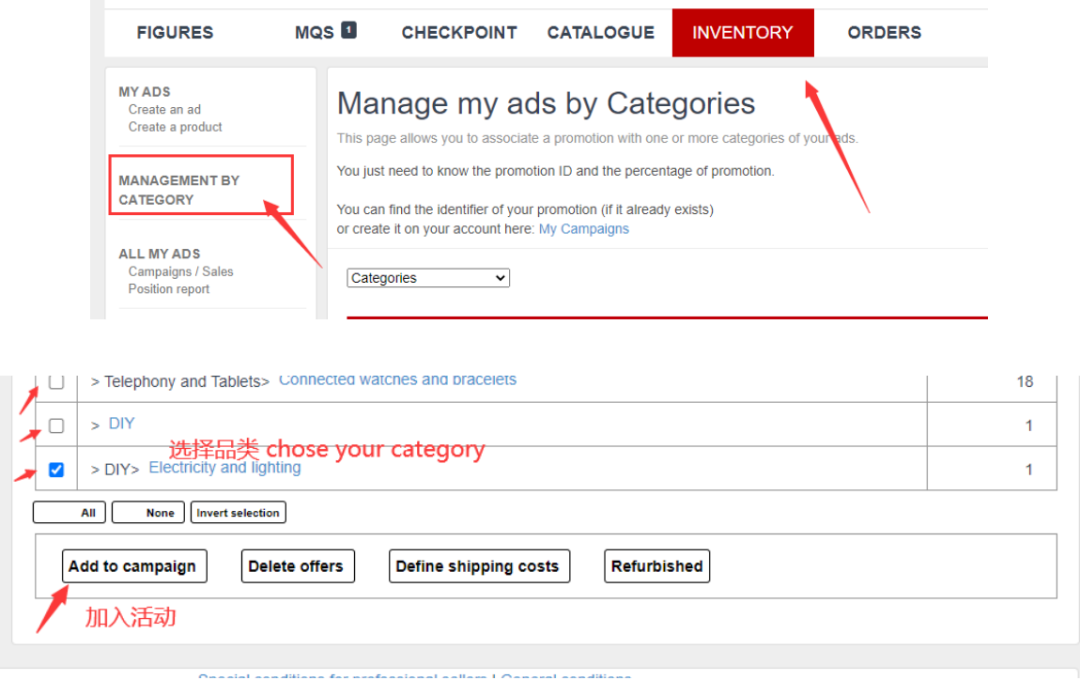Viewport: 1080px width, 680px height.
Task: Open the ORDERS tab
Action: point(884,32)
